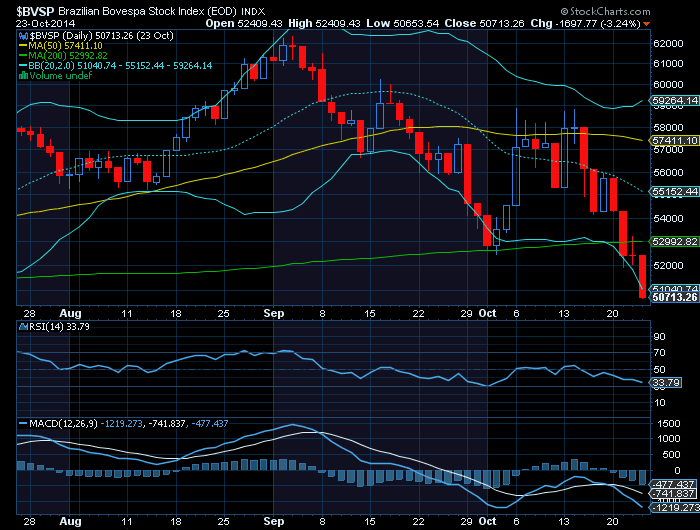Click the Aug label on the price chart axis

(x=70, y=313)
